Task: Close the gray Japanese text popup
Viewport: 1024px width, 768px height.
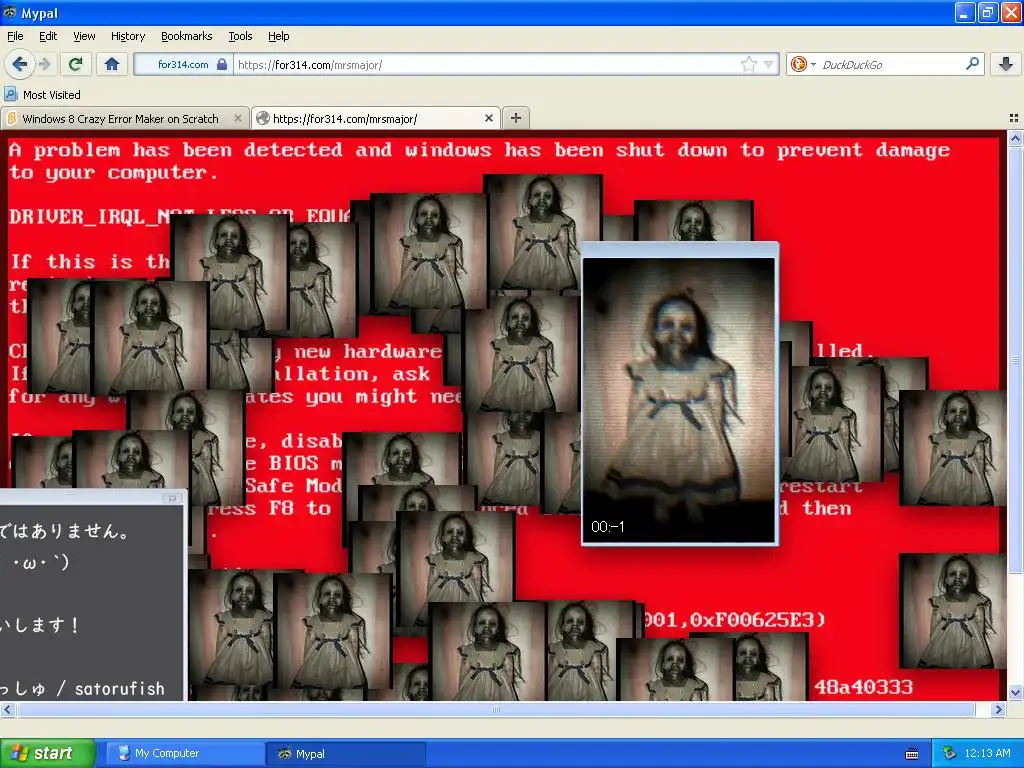Action: pos(172,498)
